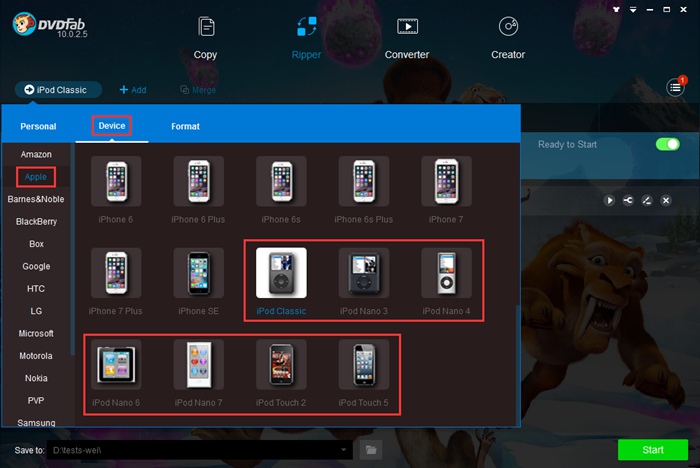
Task: Select the iPod Classic profile
Action: pos(281,282)
